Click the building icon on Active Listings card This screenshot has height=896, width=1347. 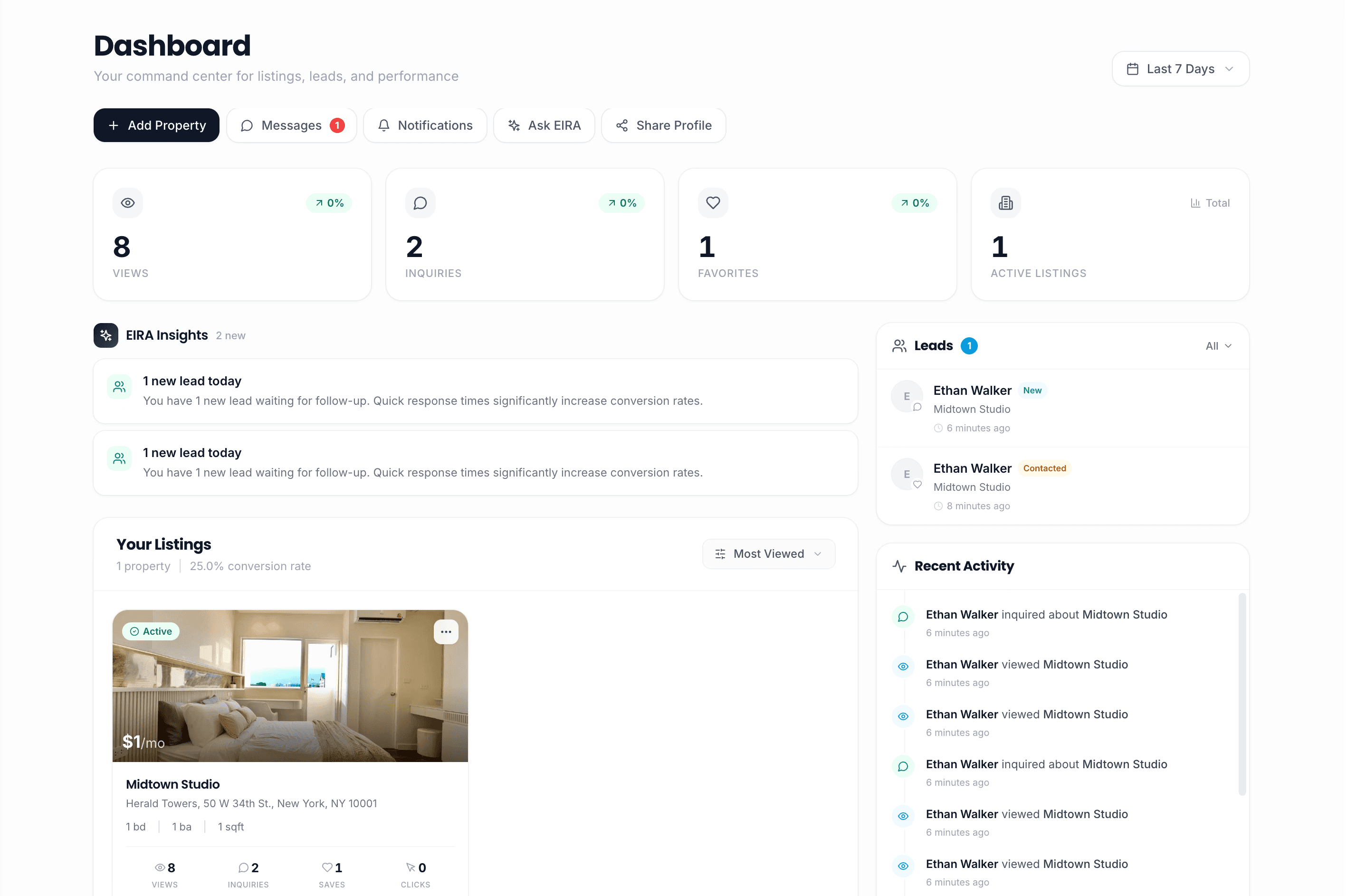click(1005, 203)
